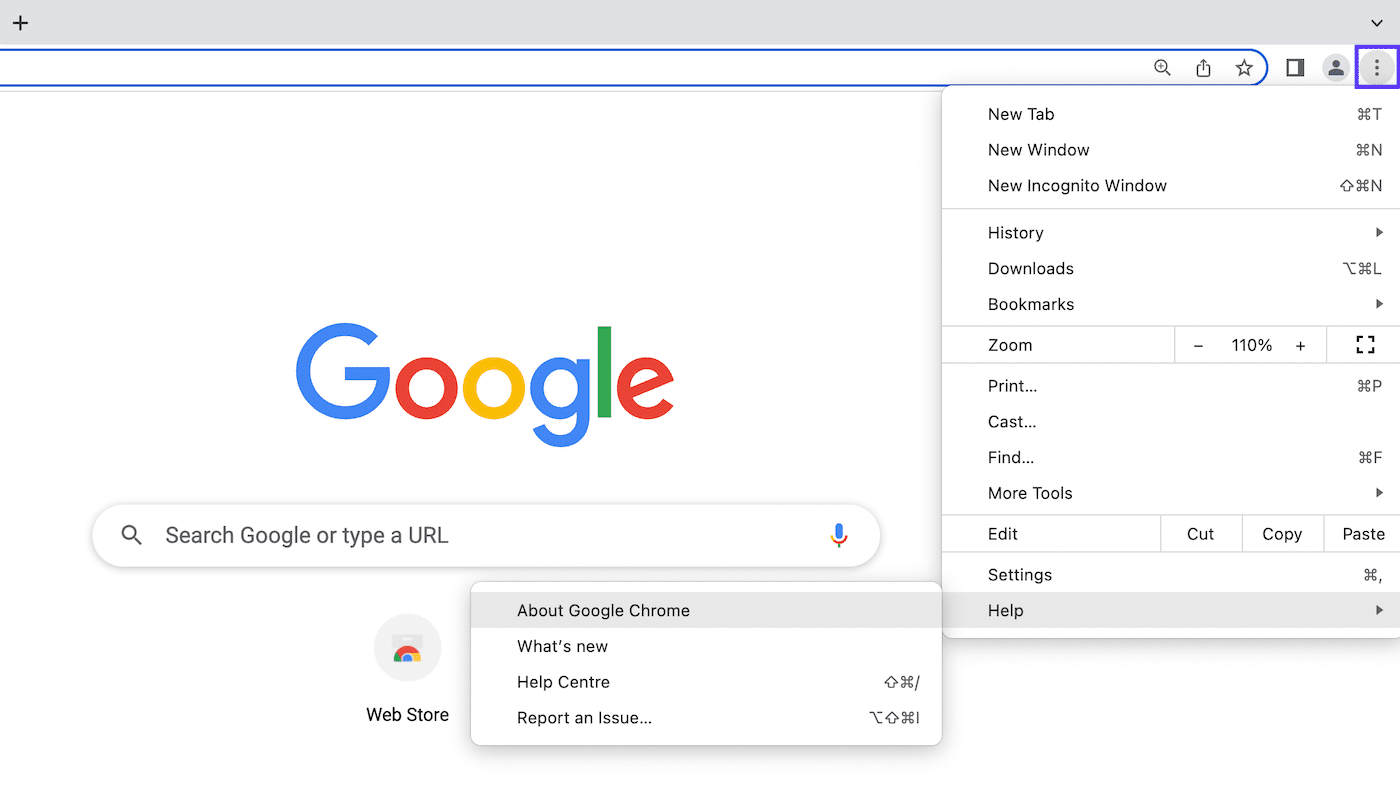
Task: Bookmark this page using the star icon
Action: [1244, 67]
